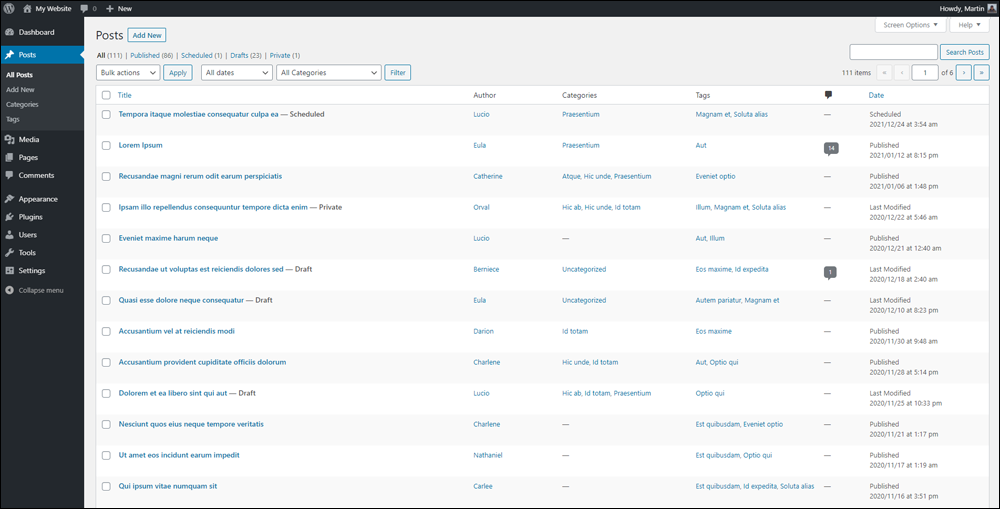Screen dimensions: 1000x509
Task: Click the Add New button beside Posts heading
Action: pos(147,35)
